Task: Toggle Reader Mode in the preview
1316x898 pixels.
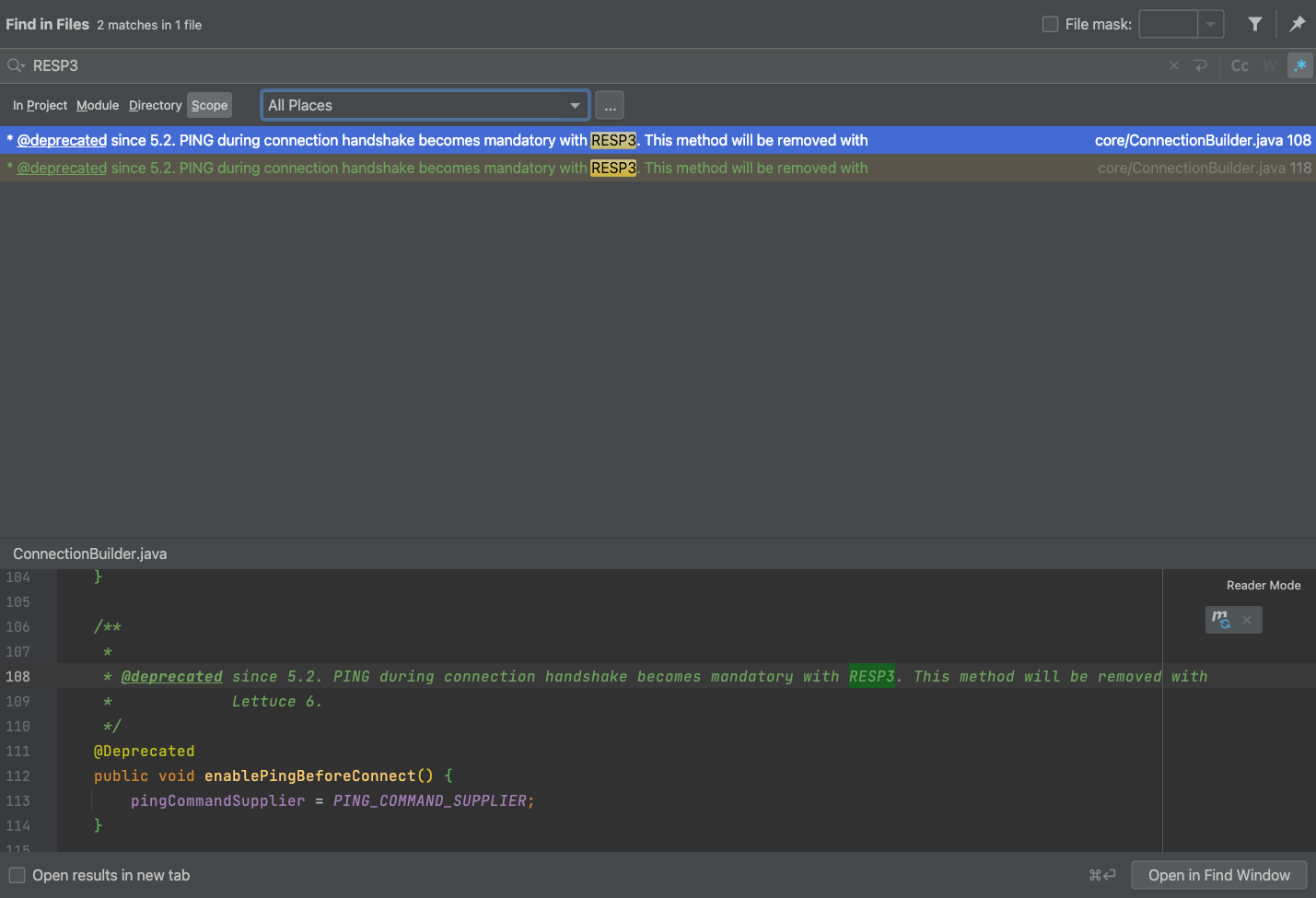Action: [x=1264, y=585]
